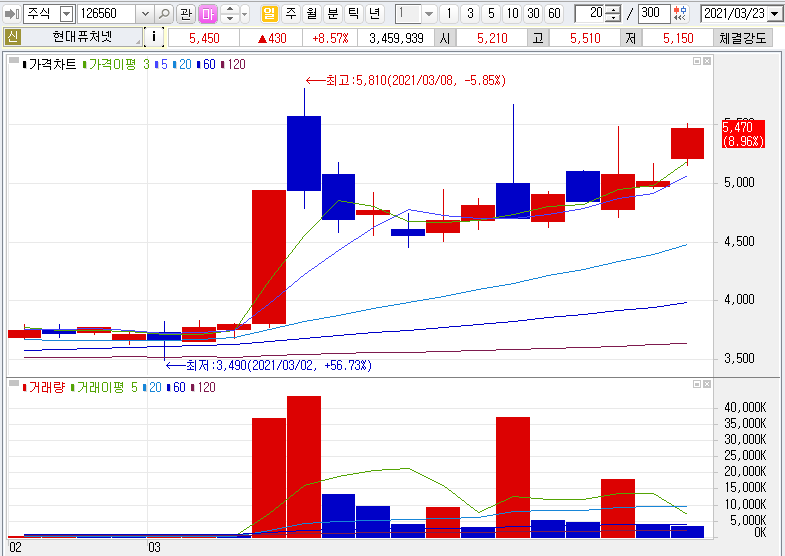Choose the 30 interval button
Screen dimensions: 785x556
(533, 14)
